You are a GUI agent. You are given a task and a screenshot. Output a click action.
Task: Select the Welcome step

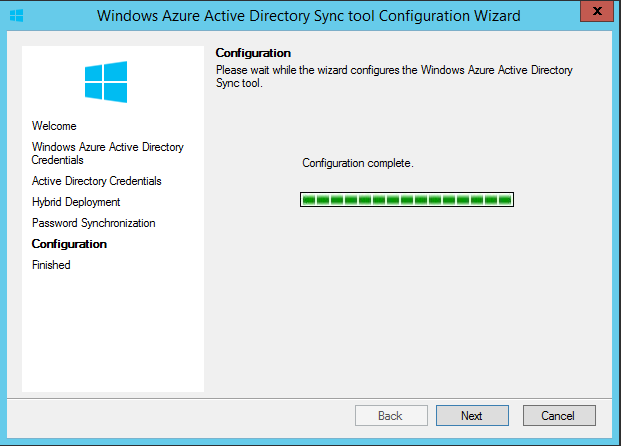click(x=54, y=126)
